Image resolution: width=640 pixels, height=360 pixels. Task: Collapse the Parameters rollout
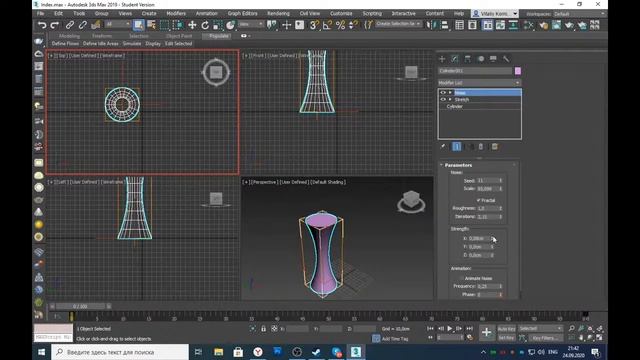[x=458, y=165]
